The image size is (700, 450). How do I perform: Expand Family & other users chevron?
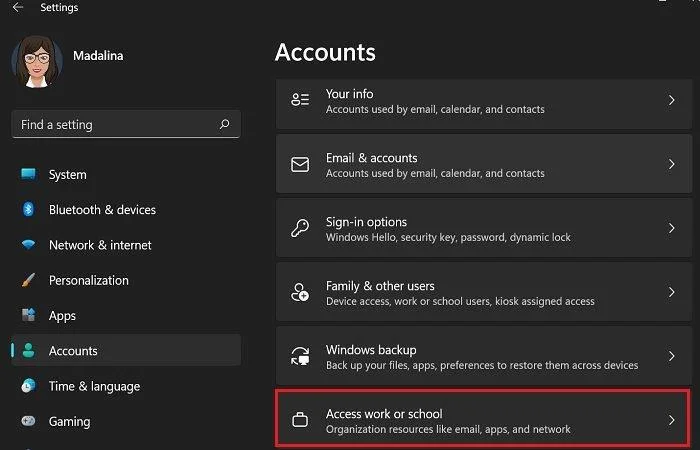point(671,292)
